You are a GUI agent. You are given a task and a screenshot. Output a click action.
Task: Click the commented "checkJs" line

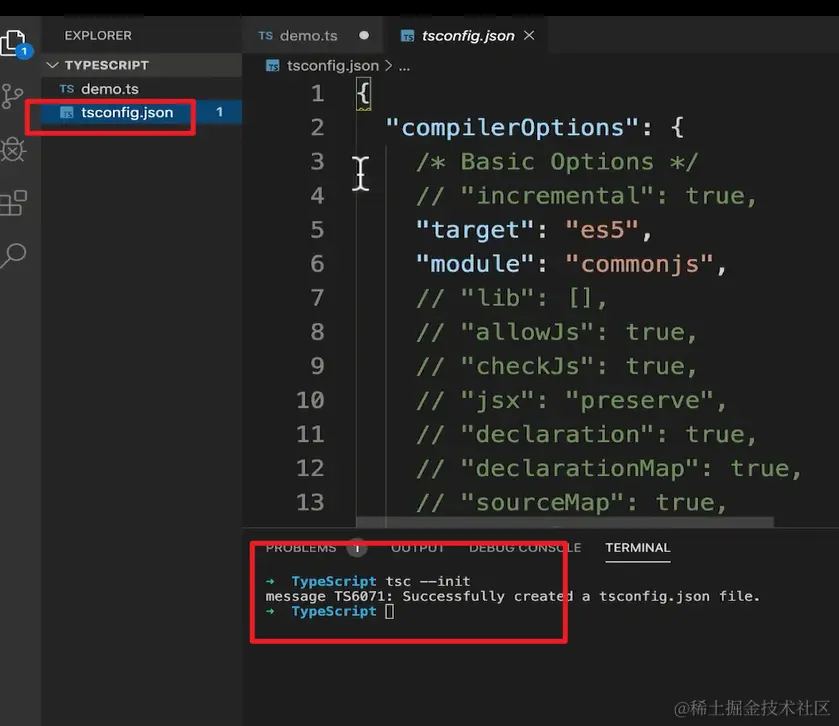556,366
